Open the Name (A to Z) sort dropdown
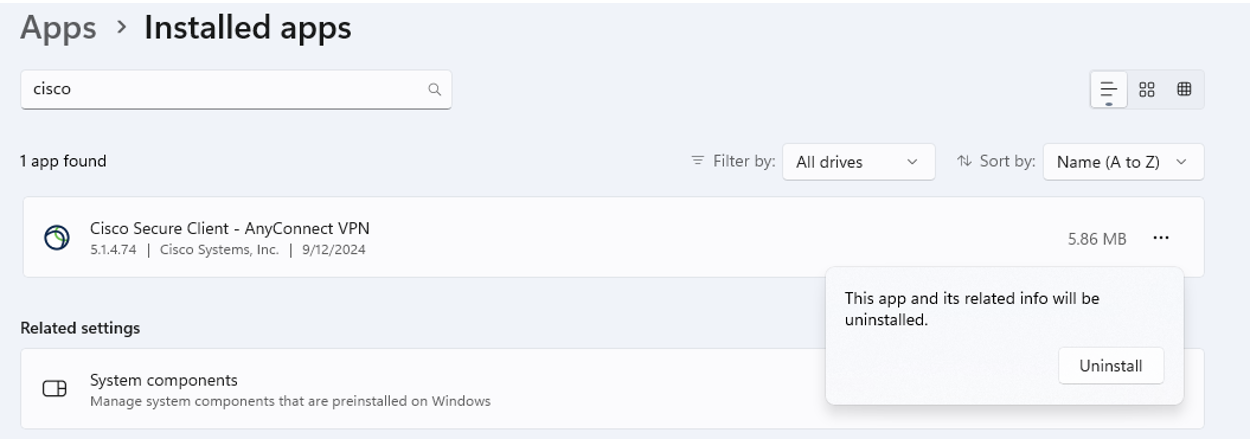The height and width of the screenshot is (440, 1251). [1122, 161]
